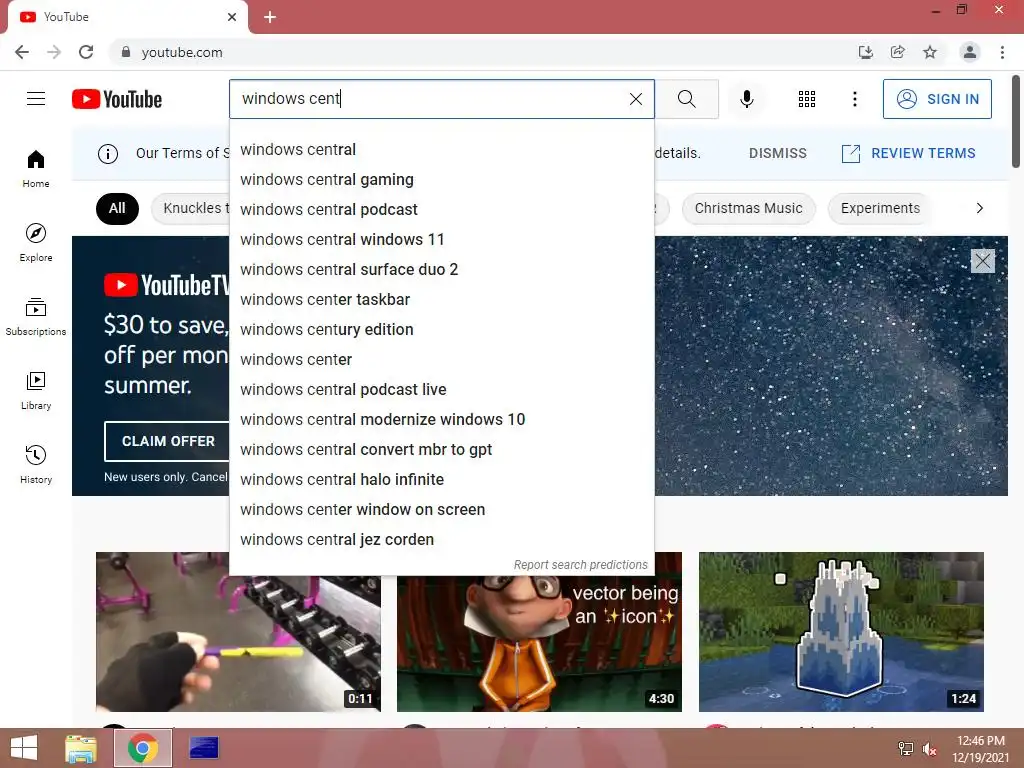Bookmark this page with the star icon
The image size is (1024, 768).
point(930,52)
